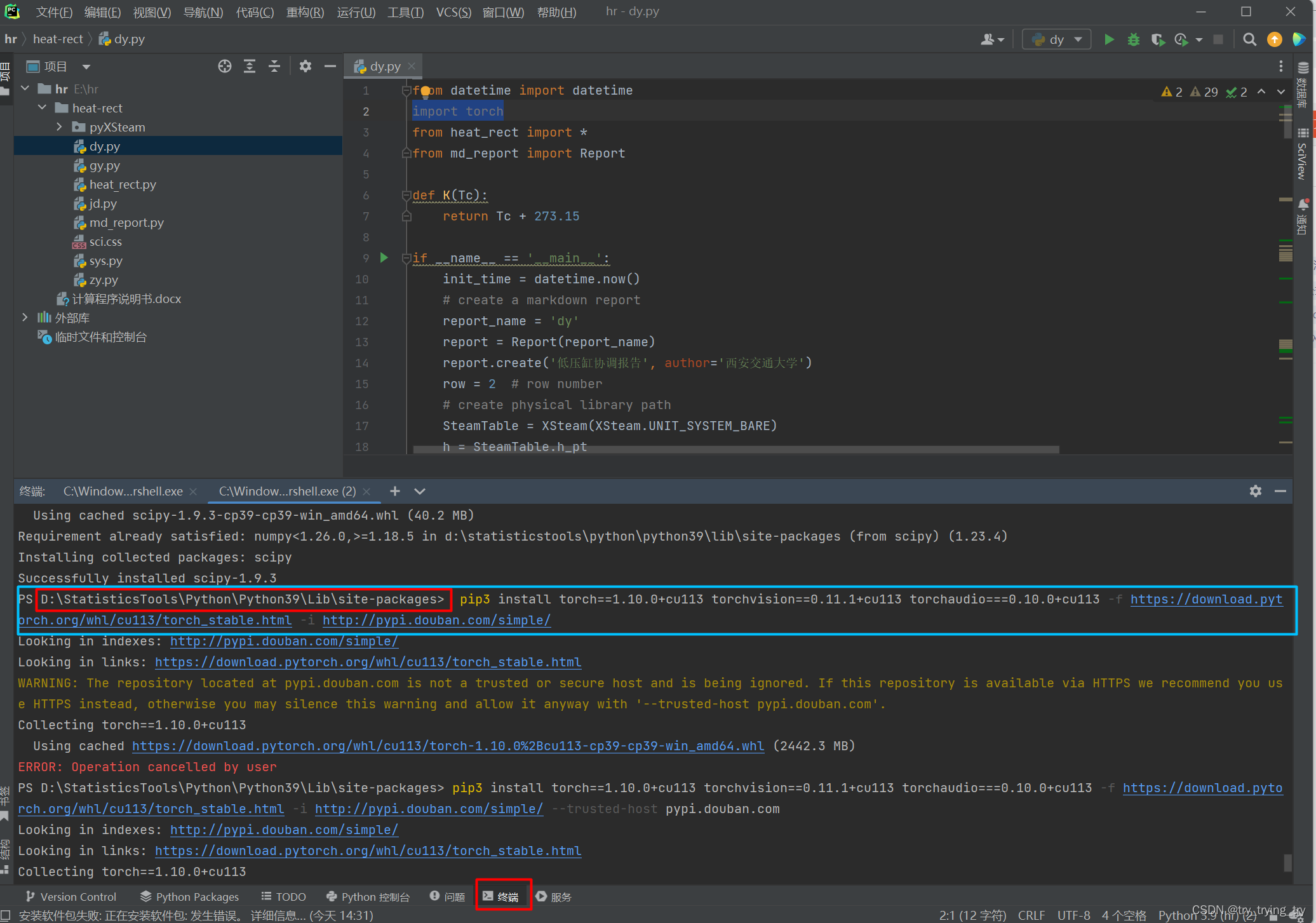Click heat-rect breadcrumb in navigation bar
This screenshot has height=923, width=1316.
(58, 39)
